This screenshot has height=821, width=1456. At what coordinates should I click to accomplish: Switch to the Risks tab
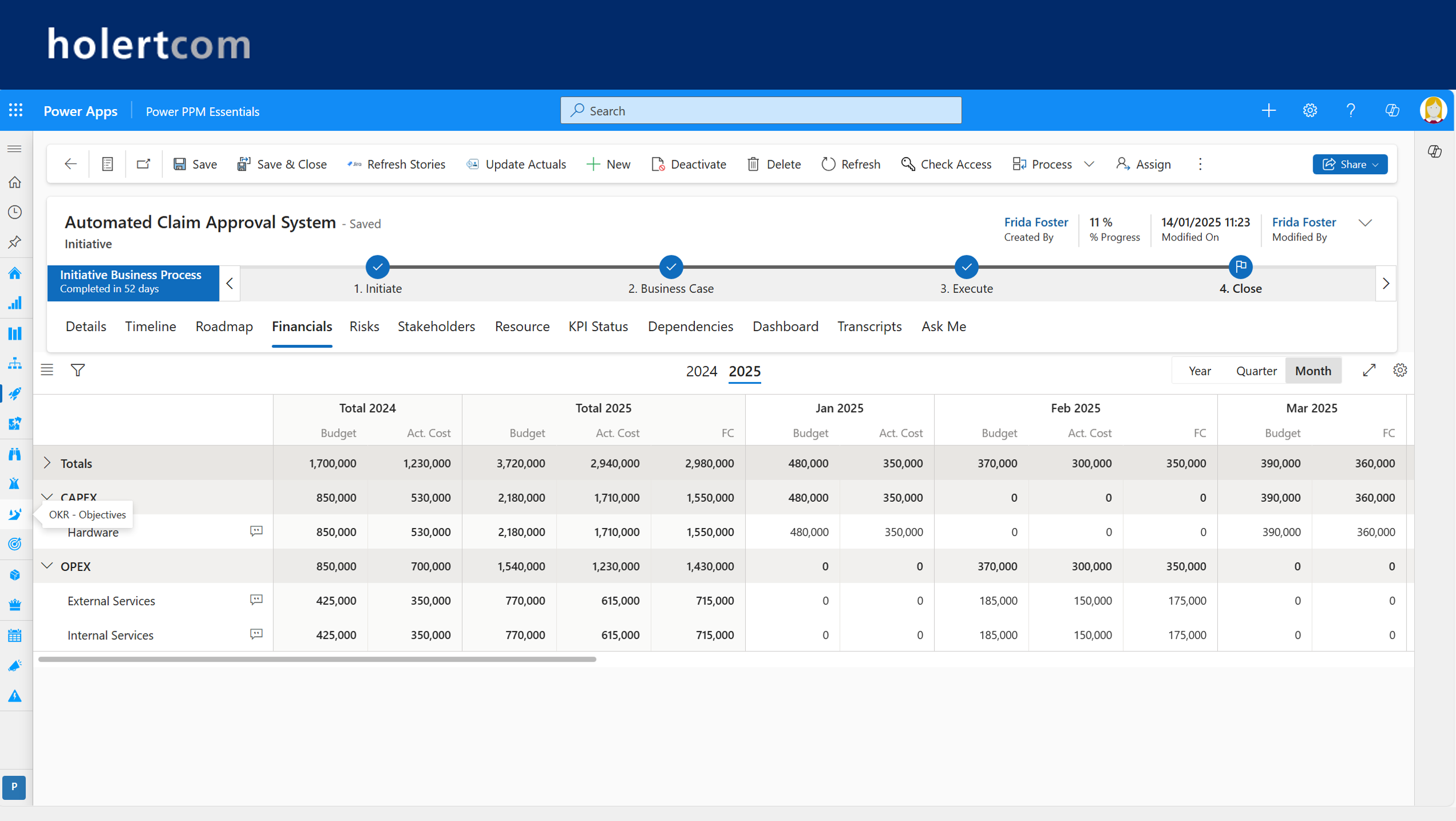tap(364, 327)
